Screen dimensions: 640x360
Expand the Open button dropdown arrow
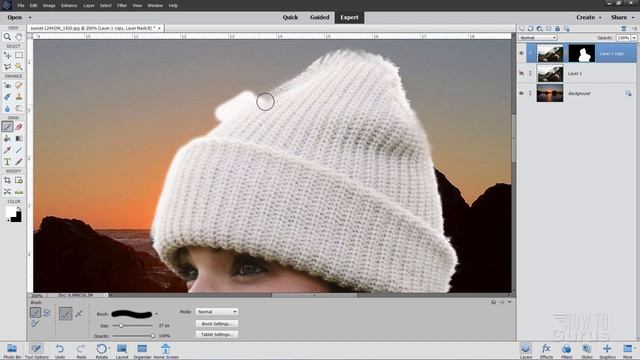coord(30,18)
